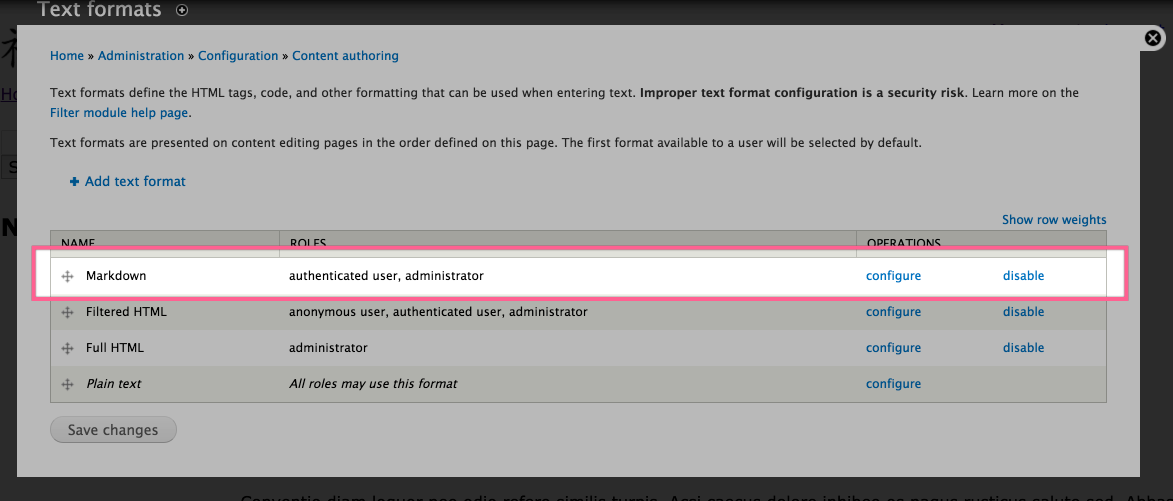Disable the Markdown text format
The image size is (1173, 501).
[x=1023, y=276]
